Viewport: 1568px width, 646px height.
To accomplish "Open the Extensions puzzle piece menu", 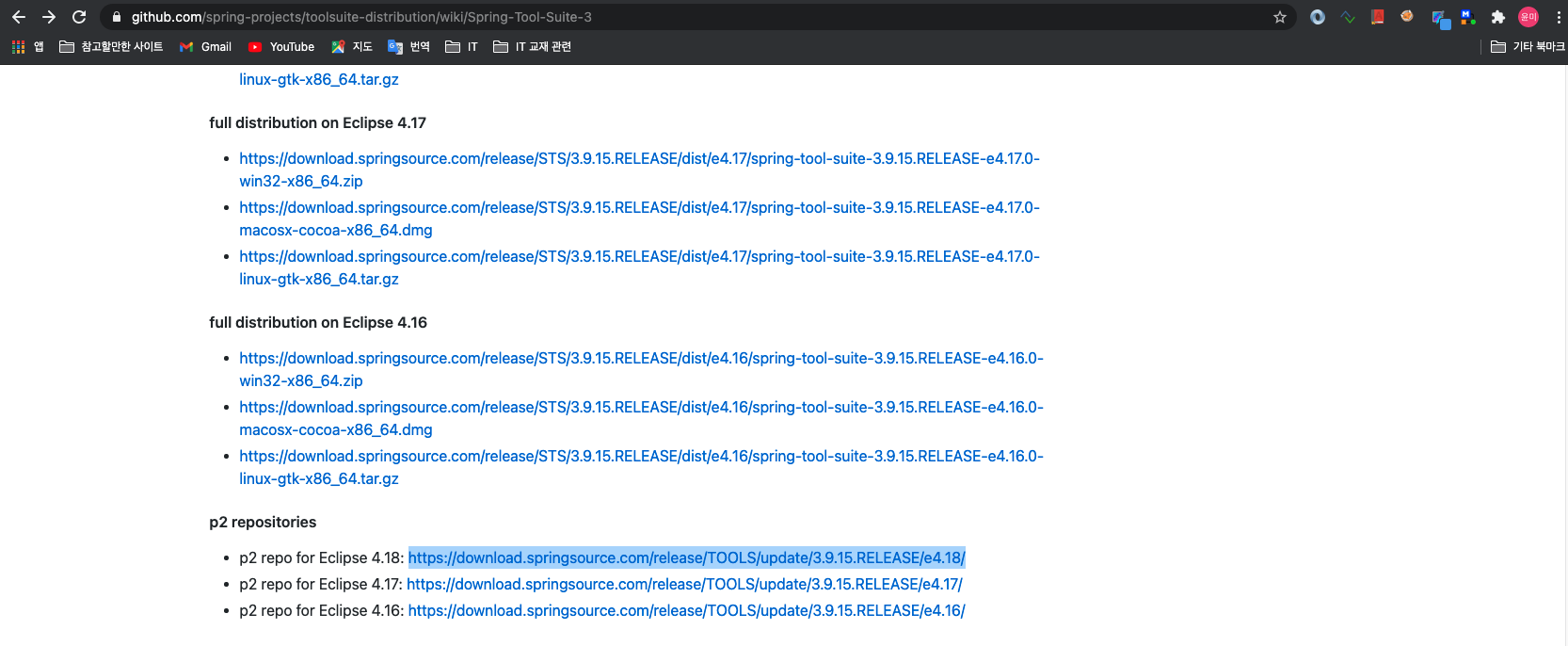I will [x=1498, y=17].
